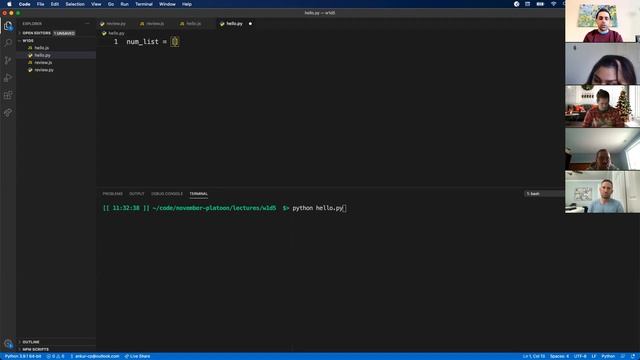The width and height of the screenshot is (640, 360).
Task: Click hello.py breadcrumb file icon
Action: click(x=104, y=33)
